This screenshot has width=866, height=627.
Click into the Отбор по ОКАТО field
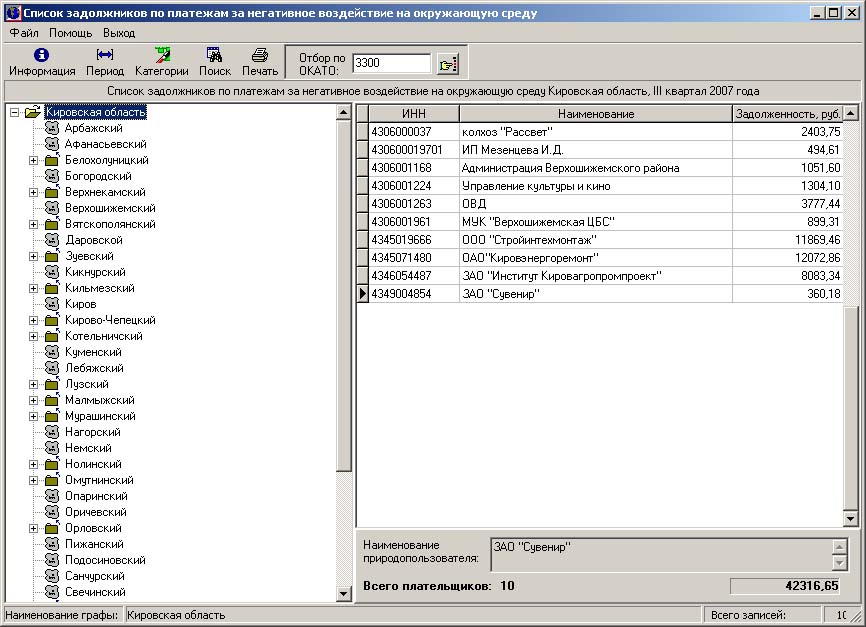point(391,63)
